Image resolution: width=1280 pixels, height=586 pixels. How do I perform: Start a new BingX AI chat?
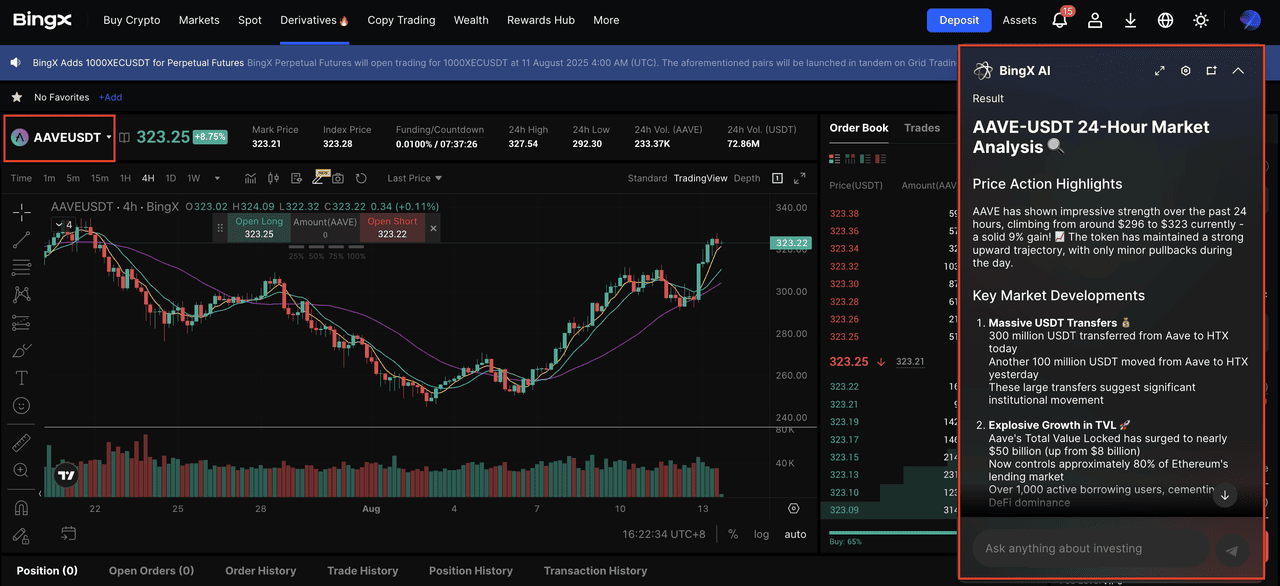[x=1212, y=71]
